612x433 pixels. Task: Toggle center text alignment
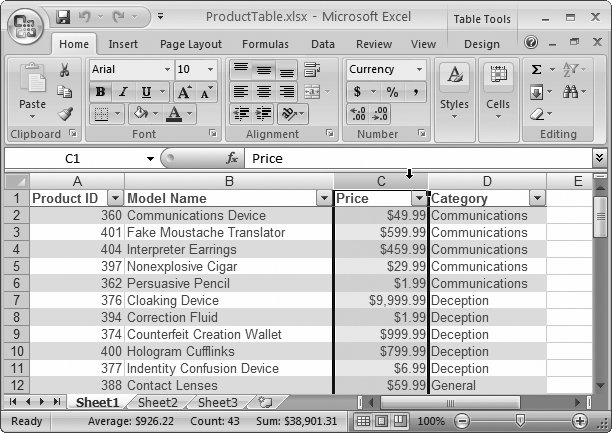click(x=263, y=92)
